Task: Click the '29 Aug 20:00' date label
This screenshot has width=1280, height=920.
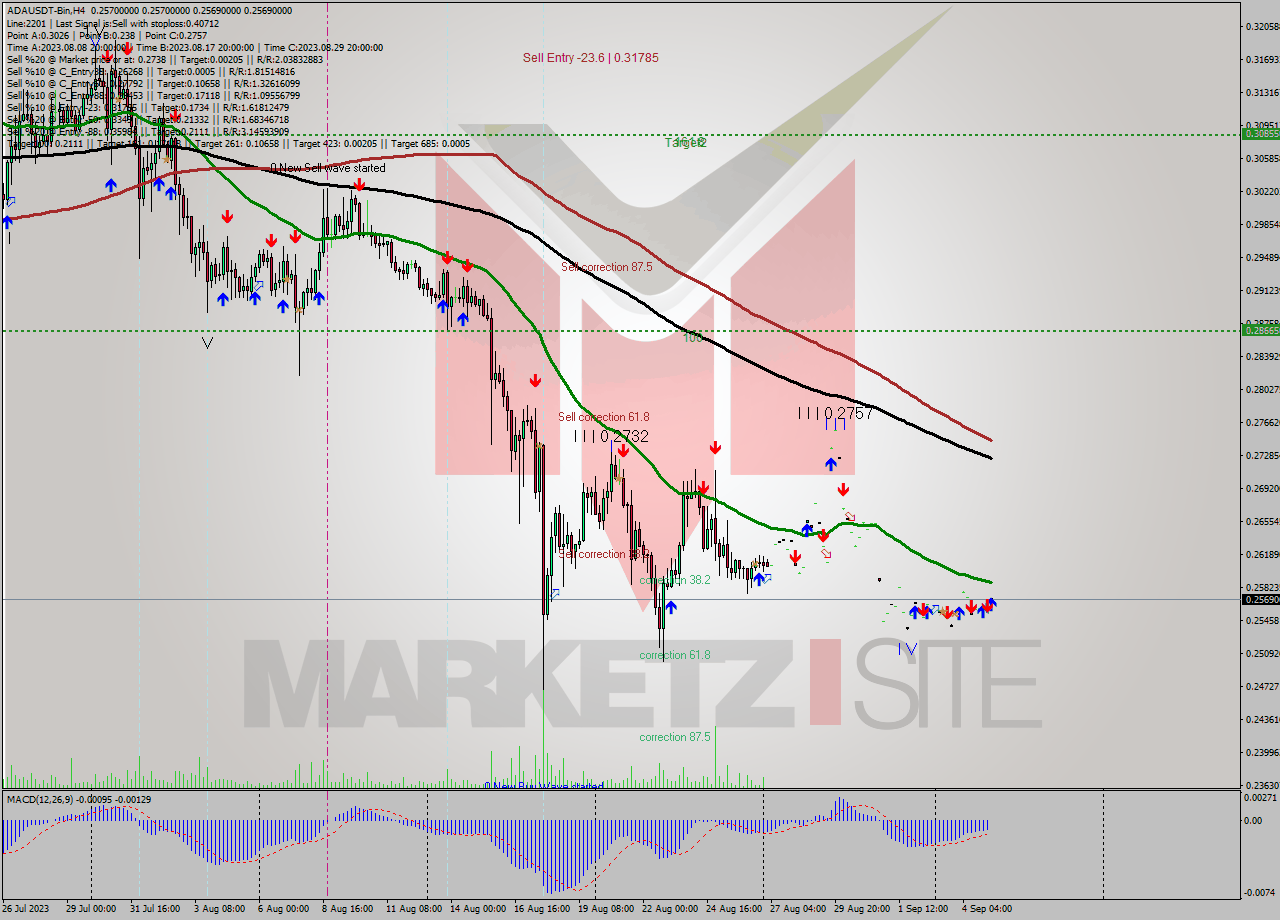Action: 862,909
